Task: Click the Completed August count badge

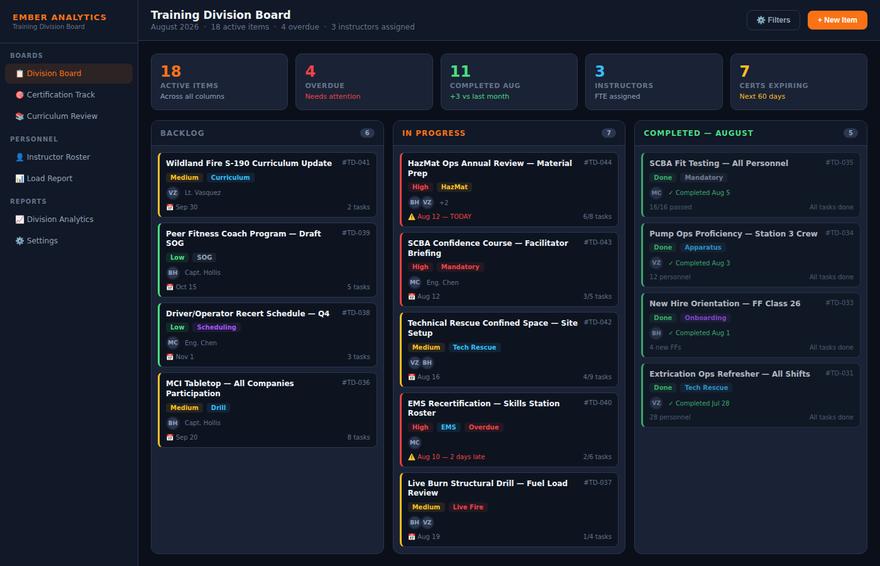Action: tap(850, 133)
